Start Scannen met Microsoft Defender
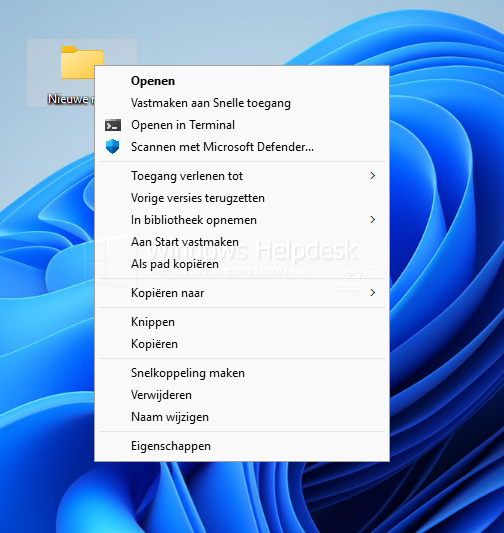Image resolution: width=504 pixels, height=533 pixels. point(242,147)
